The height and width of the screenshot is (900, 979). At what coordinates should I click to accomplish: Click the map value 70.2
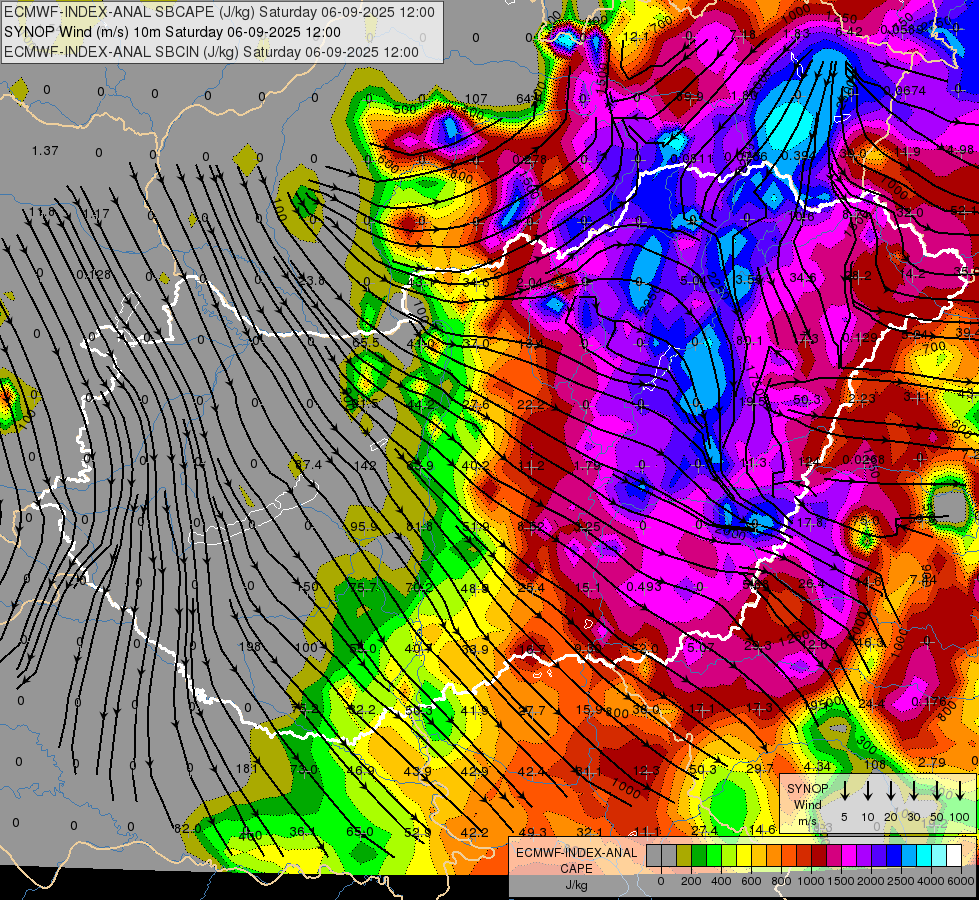point(419,587)
